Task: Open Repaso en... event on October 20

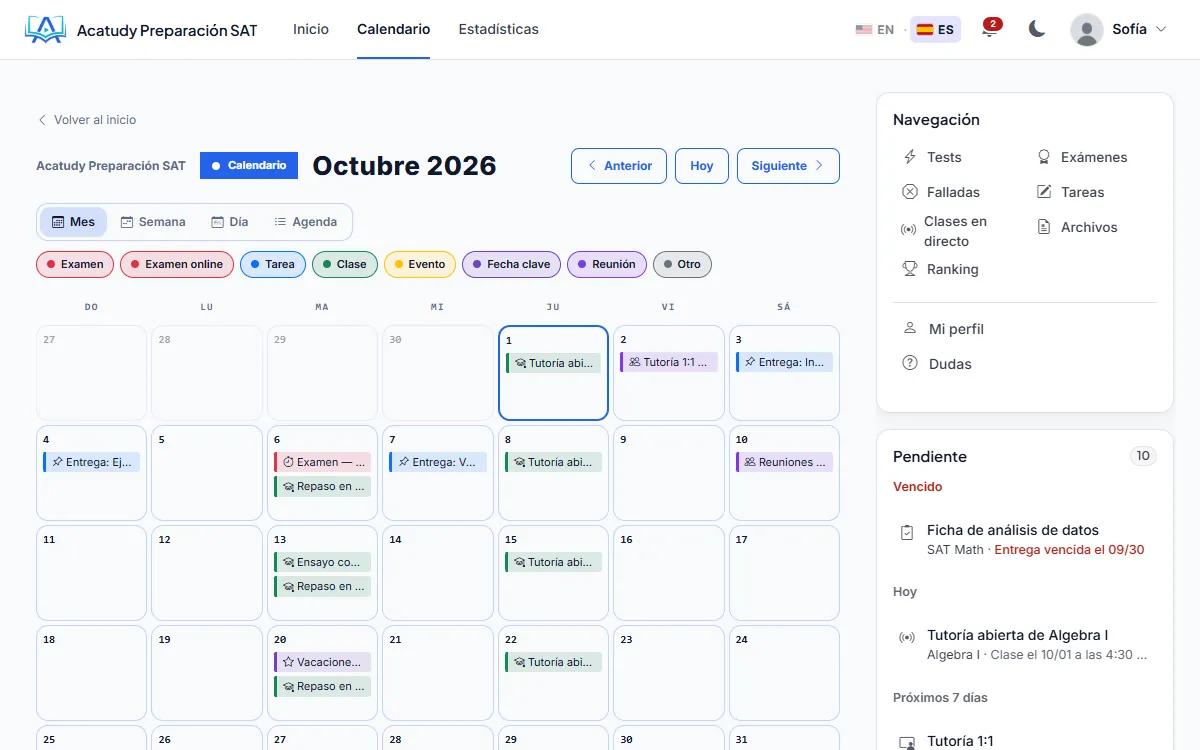Action: click(x=322, y=686)
